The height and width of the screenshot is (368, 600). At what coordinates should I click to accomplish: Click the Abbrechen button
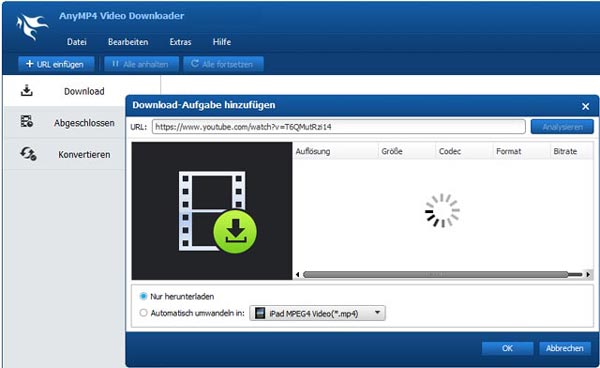[x=565, y=348]
